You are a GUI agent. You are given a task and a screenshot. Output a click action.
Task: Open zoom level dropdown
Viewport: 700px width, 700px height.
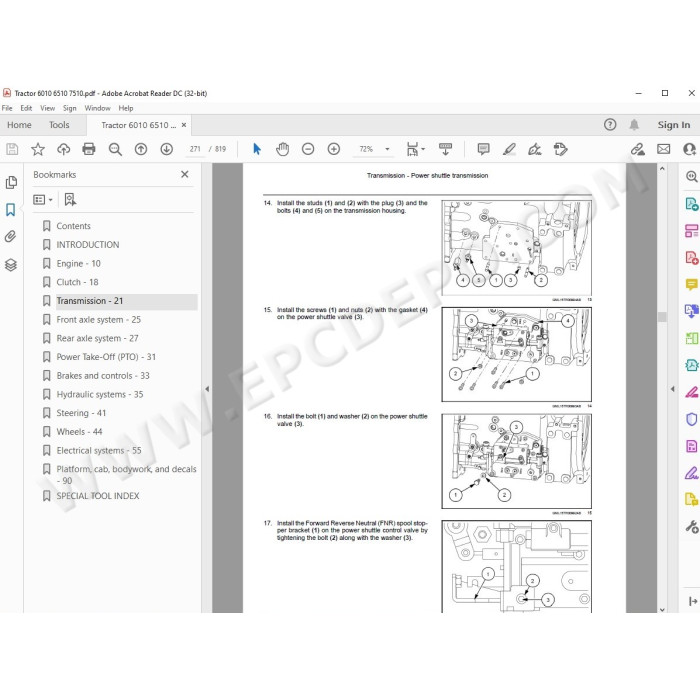point(388,149)
